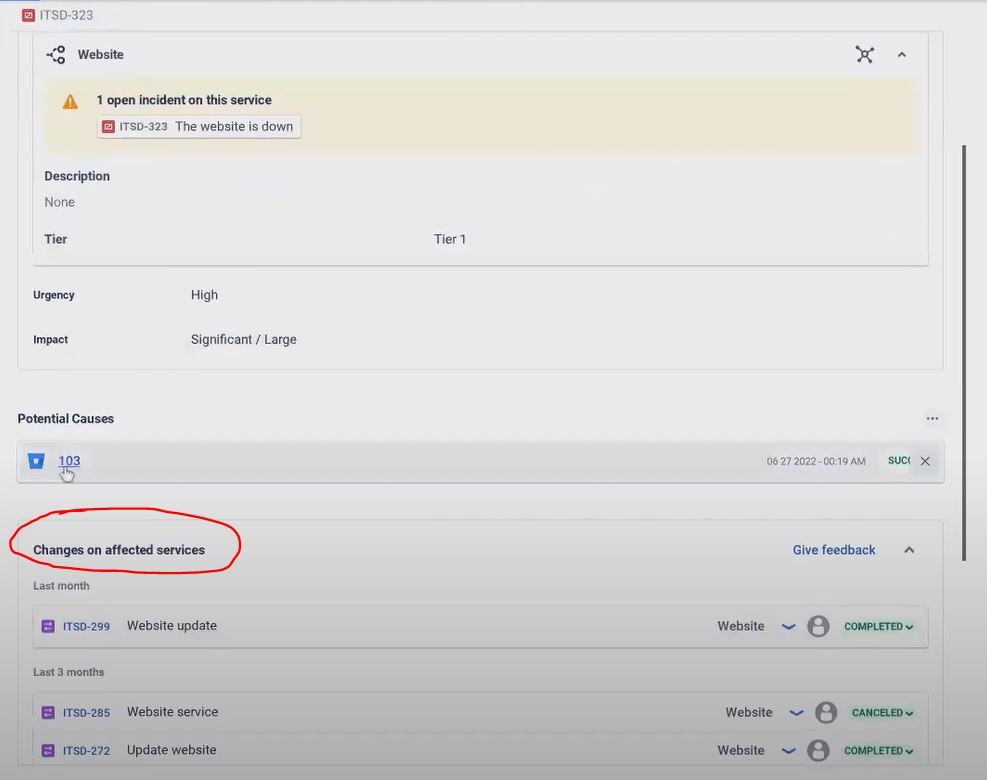Screen dimensions: 987x780
Task: Click change icon next to ITSD-299
Action: [48, 626]
